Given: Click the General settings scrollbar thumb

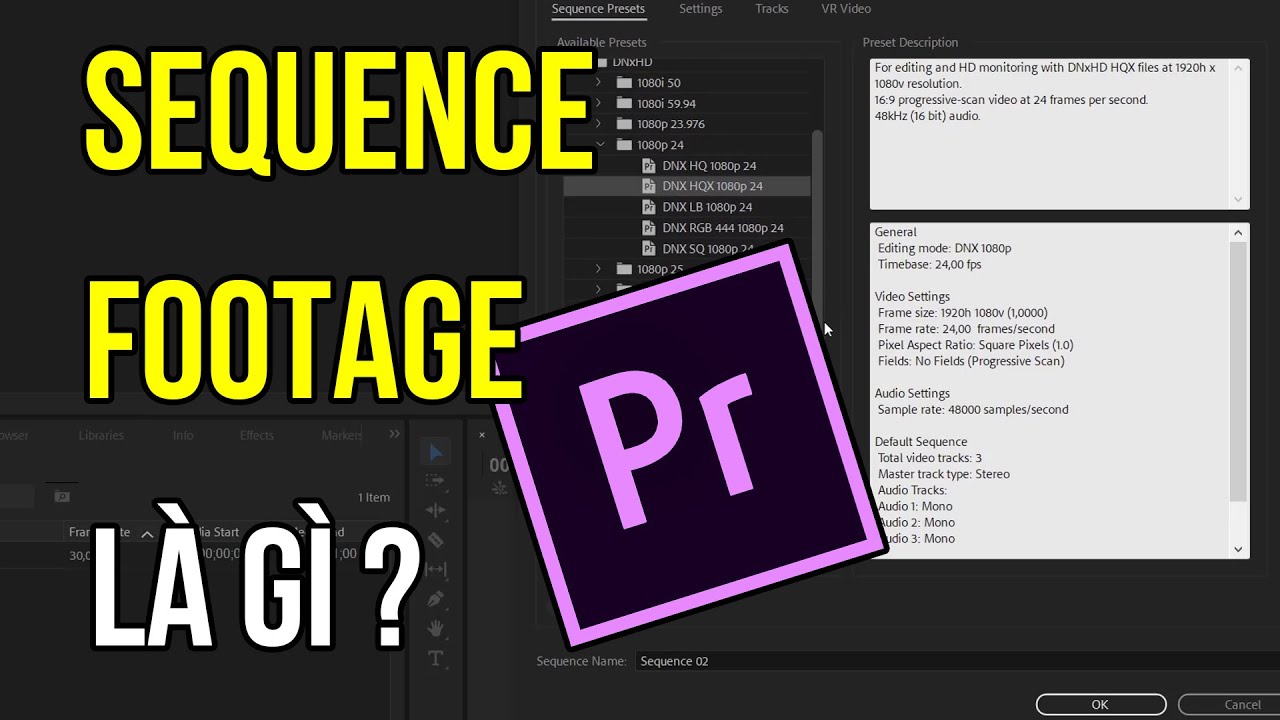Looking at the screenshot, I should pyautogui.click(x=1238, y=370).
